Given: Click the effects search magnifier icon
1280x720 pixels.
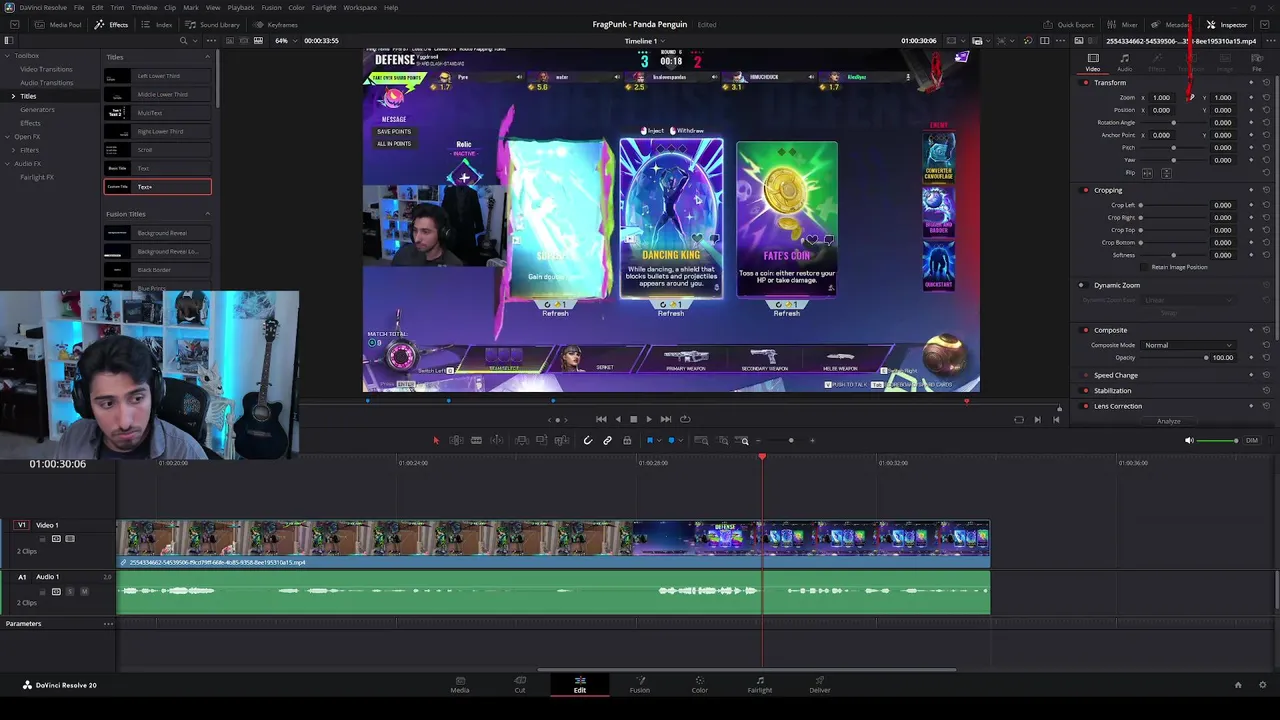Looking at the screenshot, I should 183,41.
